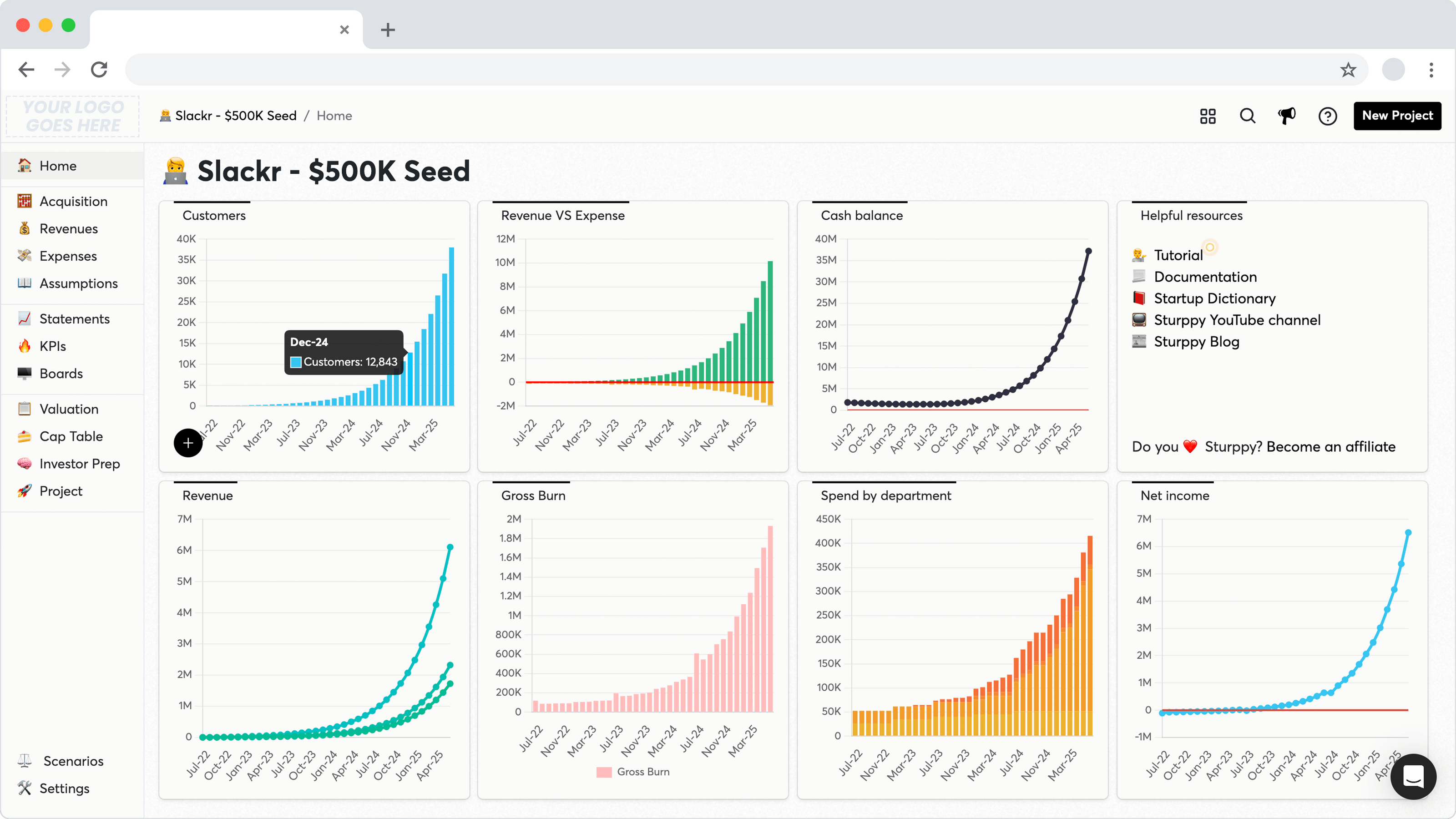
Task: Select the Cap Table sidebar item
Action: coord(71,436)
